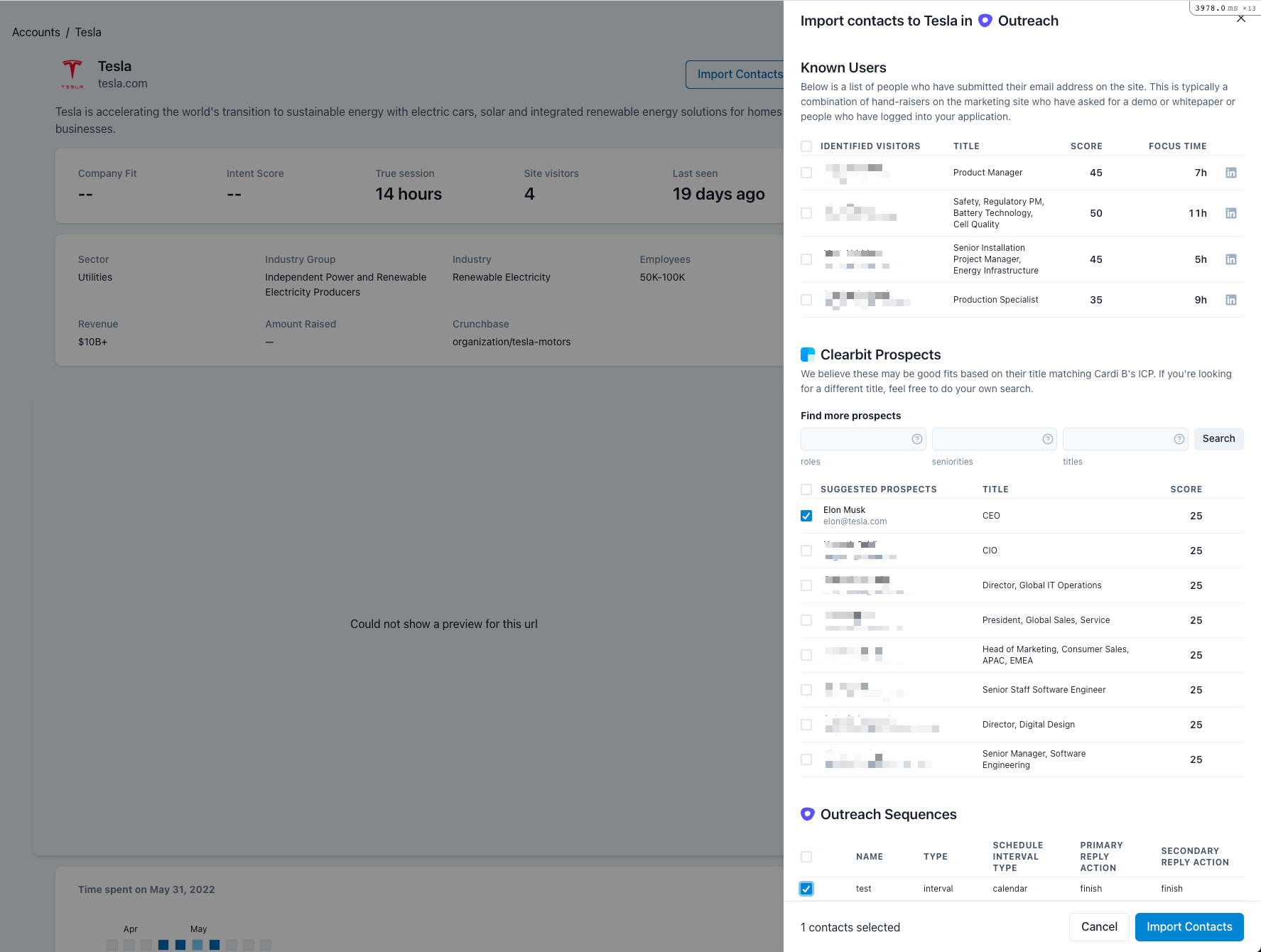Select all identified visitors checkbox
Screen dimensions: 1261x952
point(806,146)
